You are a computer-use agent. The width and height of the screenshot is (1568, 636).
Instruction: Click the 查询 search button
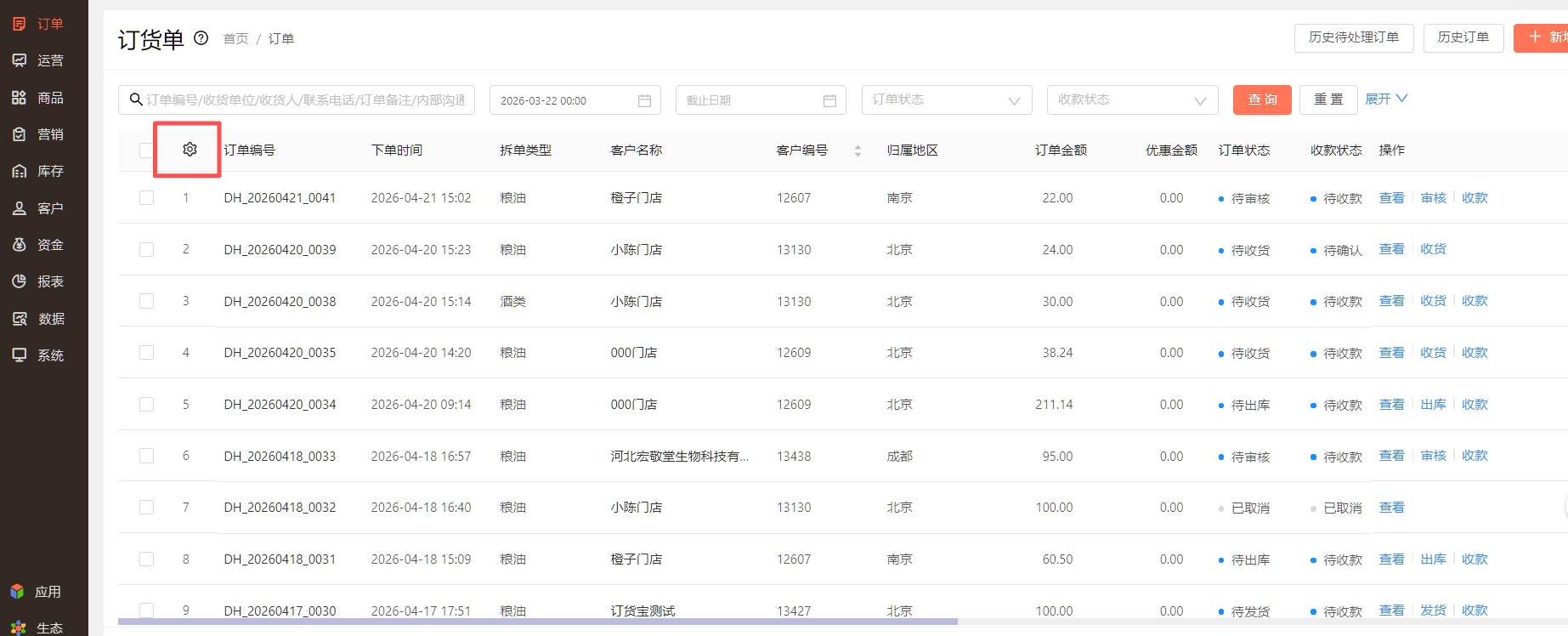[1262, 99]
